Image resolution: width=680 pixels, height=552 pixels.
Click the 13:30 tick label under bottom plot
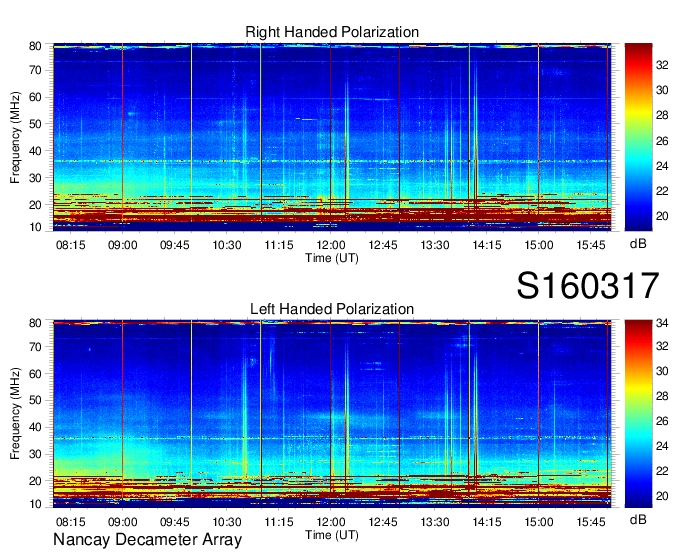pyautogui.click(x=435, y=522)
